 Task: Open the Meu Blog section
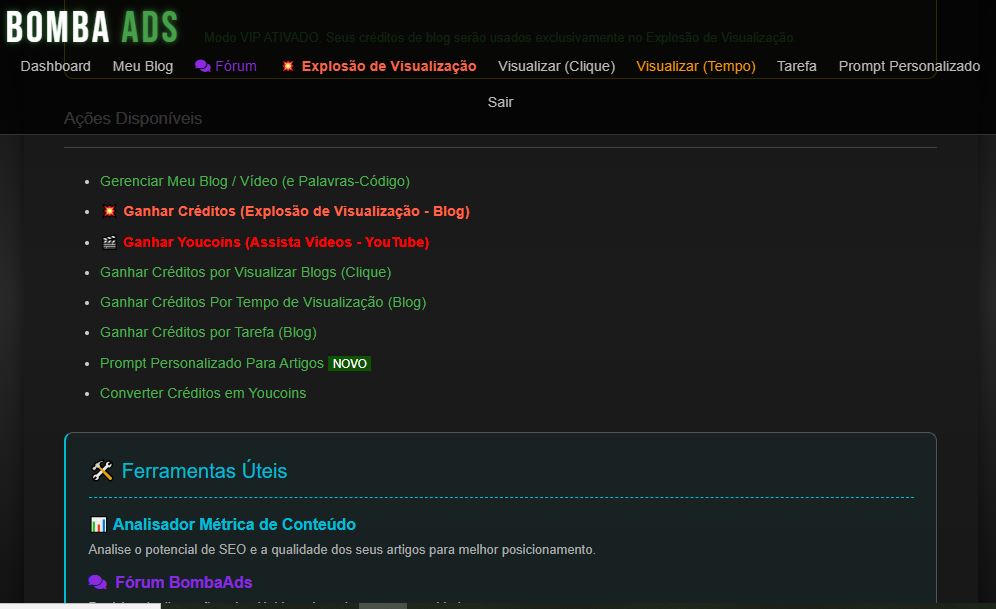[x=142, y=66]
